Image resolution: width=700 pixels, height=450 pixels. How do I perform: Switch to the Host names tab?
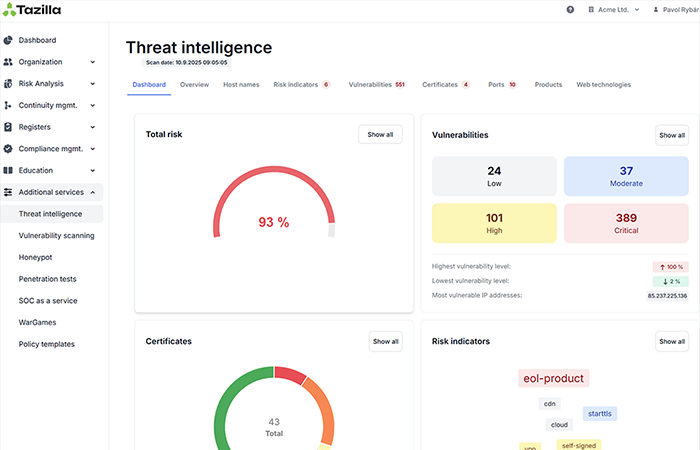tap(241, 84)
